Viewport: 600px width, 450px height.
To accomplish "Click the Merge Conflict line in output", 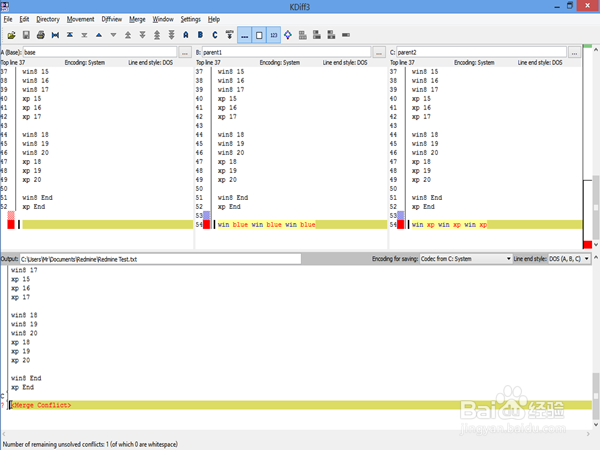I will 300,405.
